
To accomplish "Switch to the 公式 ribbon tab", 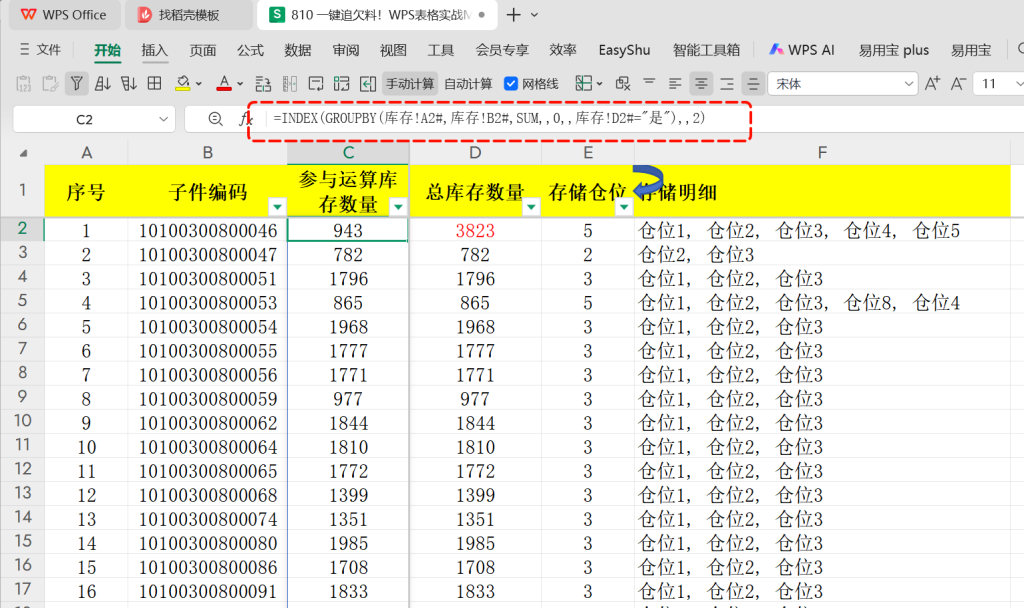I will pyautogui.click(x=250, y=50).
